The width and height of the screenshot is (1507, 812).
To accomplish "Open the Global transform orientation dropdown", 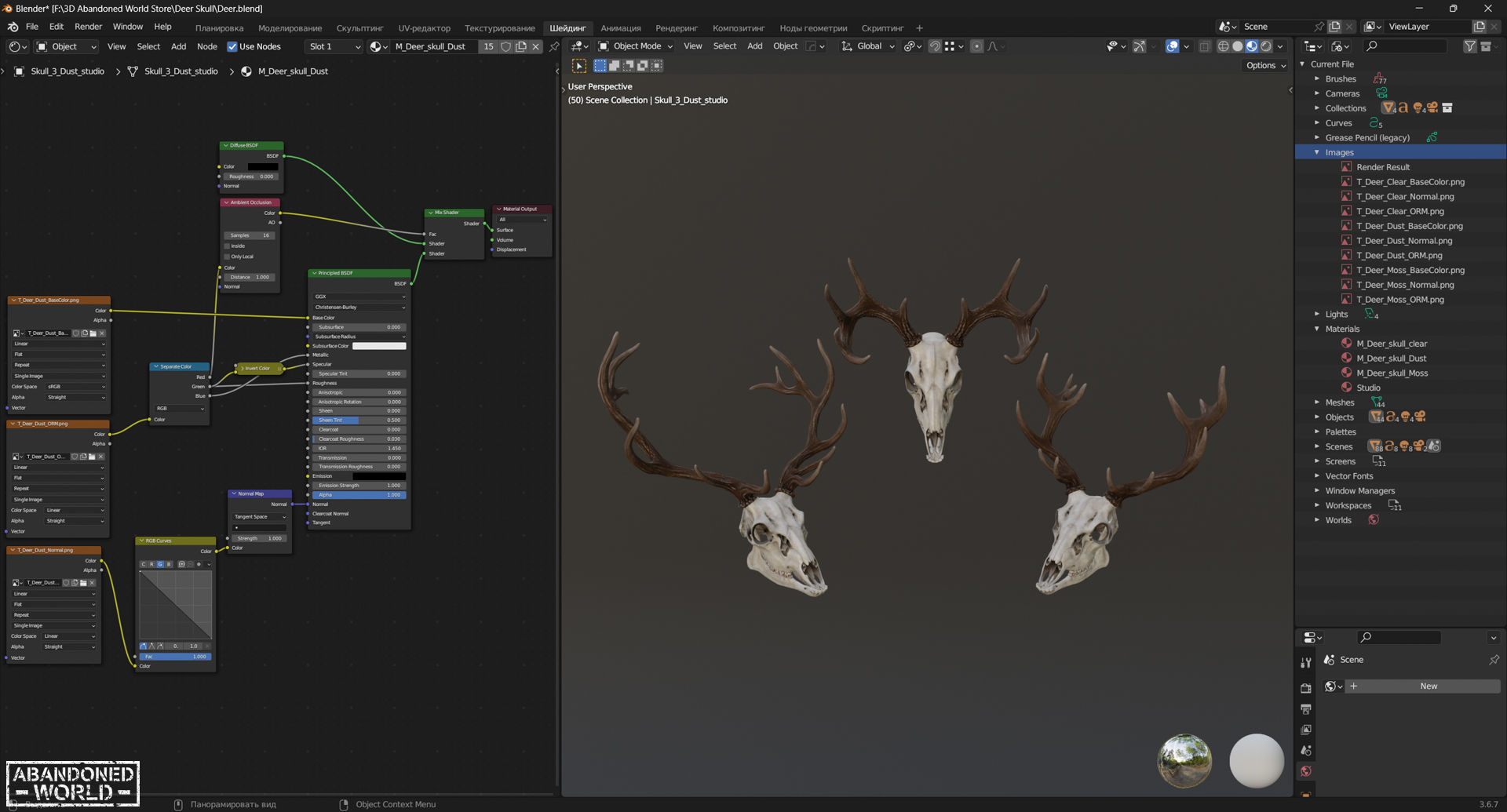I will (868, 46).
